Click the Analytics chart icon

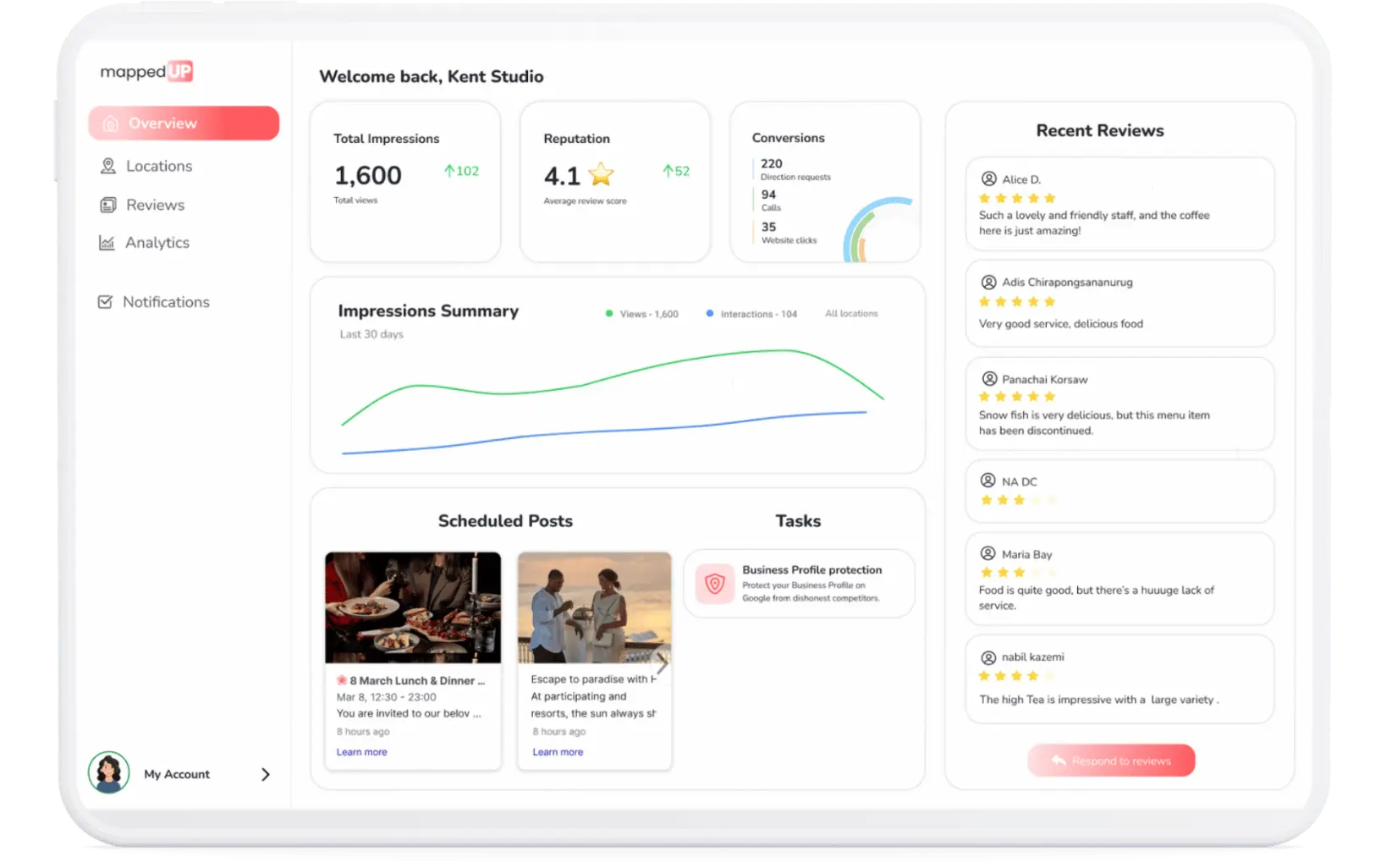107,243
